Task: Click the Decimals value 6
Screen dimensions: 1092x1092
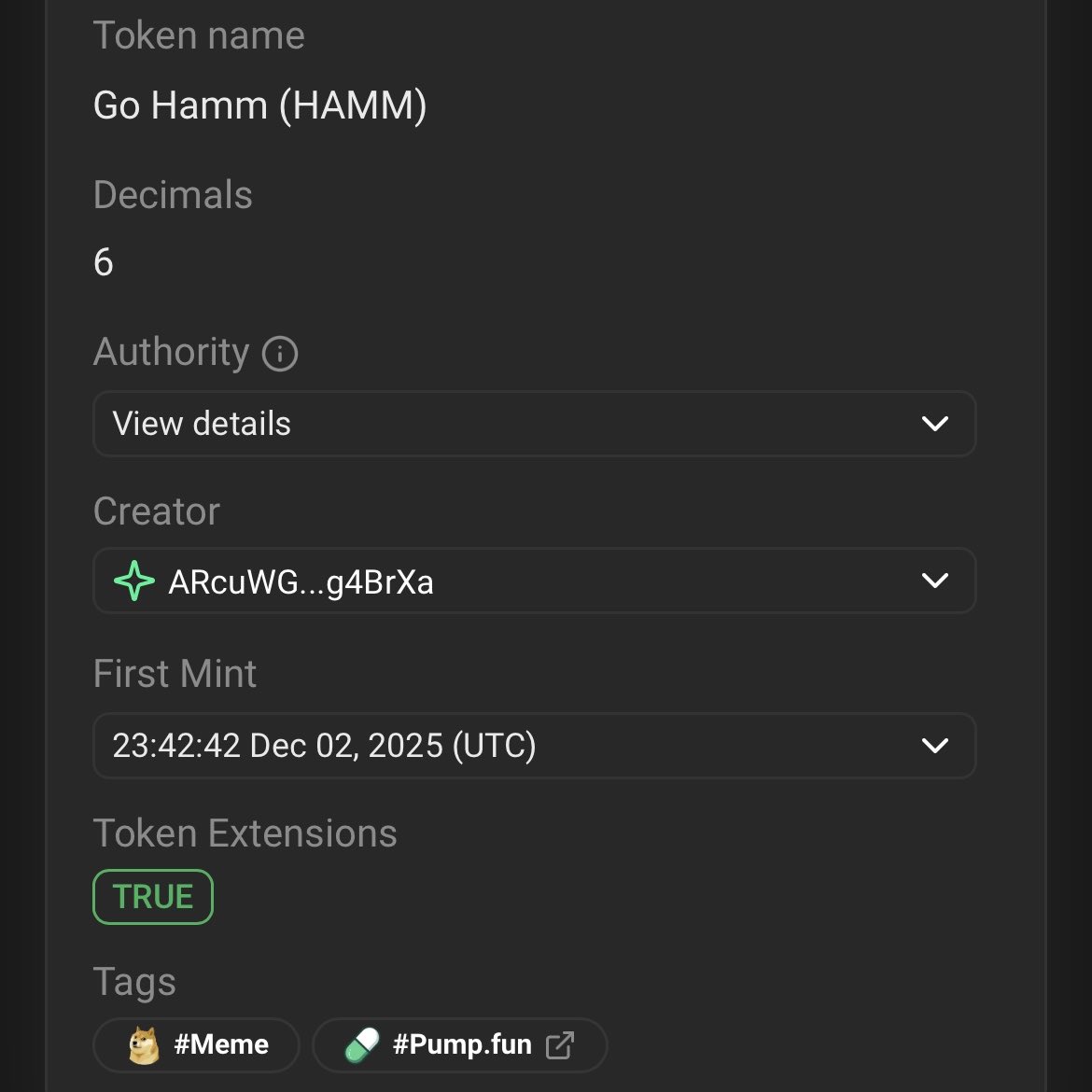Action: tap(103, 262)
